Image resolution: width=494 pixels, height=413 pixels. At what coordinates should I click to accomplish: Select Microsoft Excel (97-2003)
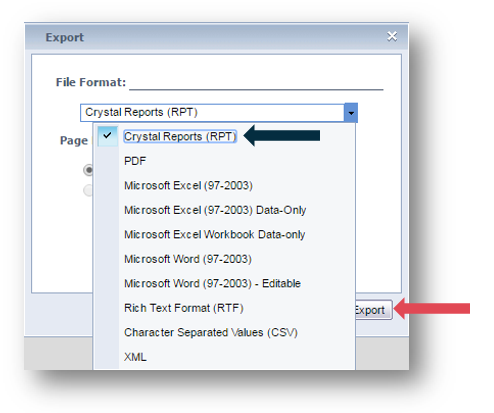(188, 185)
